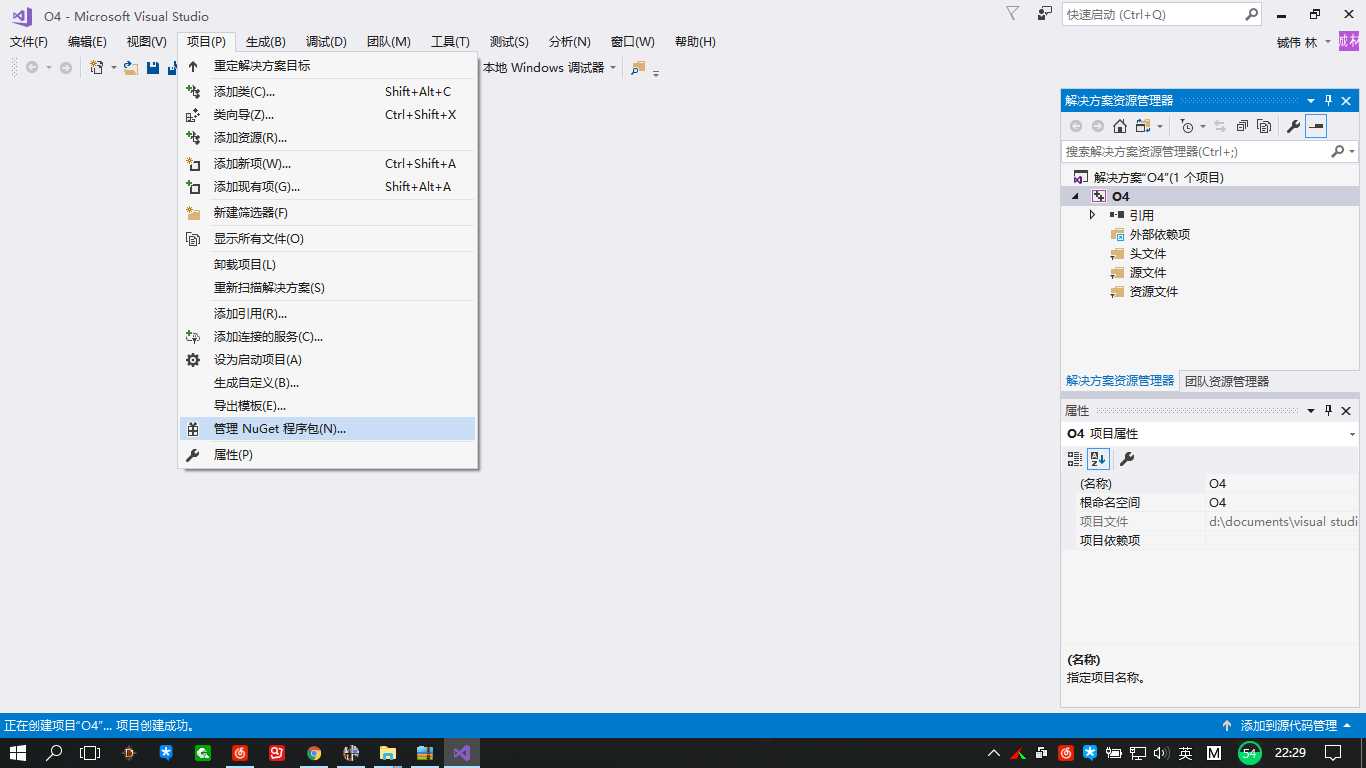Click the wrench Properties icon in Solution Explorer
This screenshot has width=1366, height=768.
[x=1293, y=126]
